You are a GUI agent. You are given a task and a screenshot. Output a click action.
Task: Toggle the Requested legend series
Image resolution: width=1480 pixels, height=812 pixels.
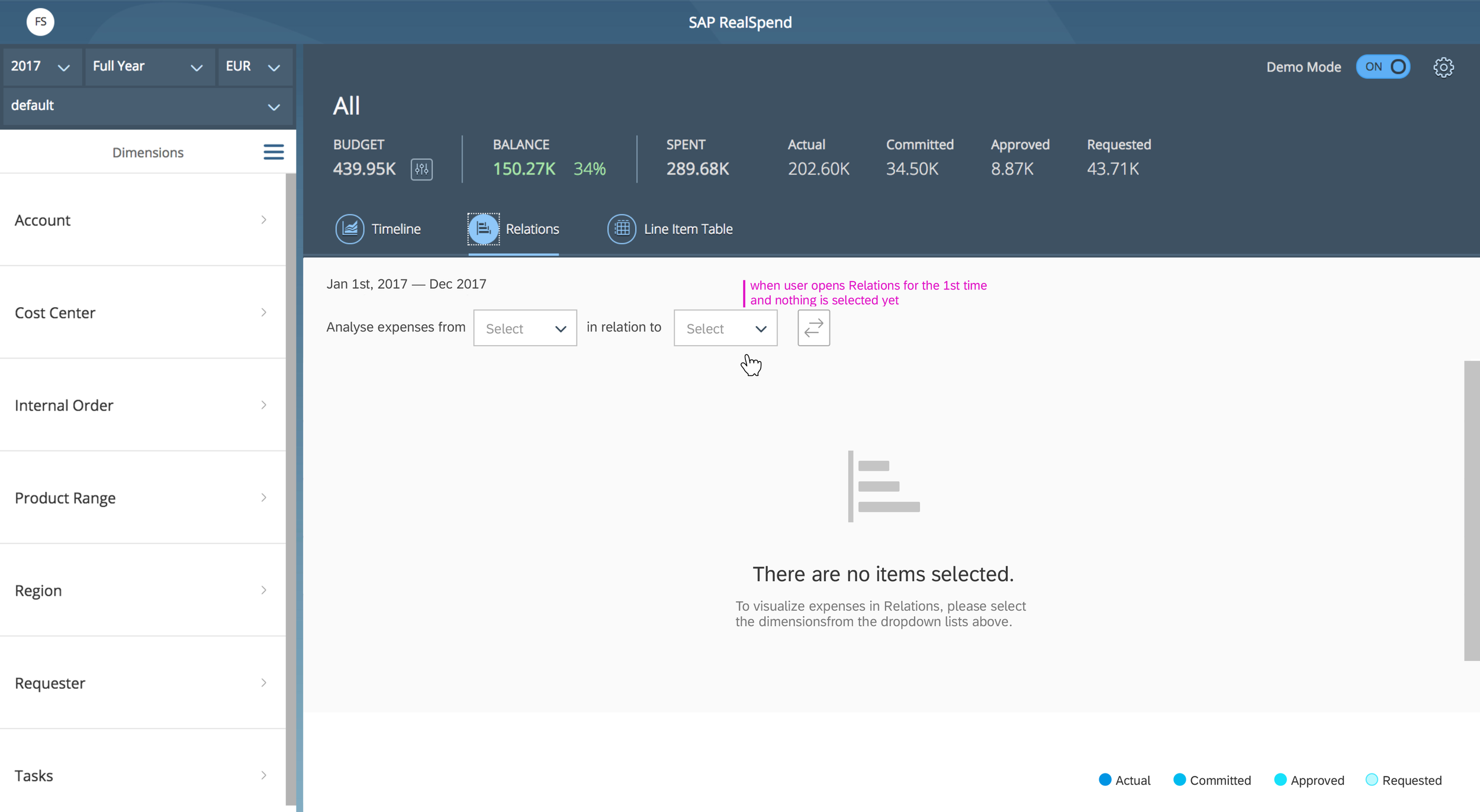tap(1404, 780)
